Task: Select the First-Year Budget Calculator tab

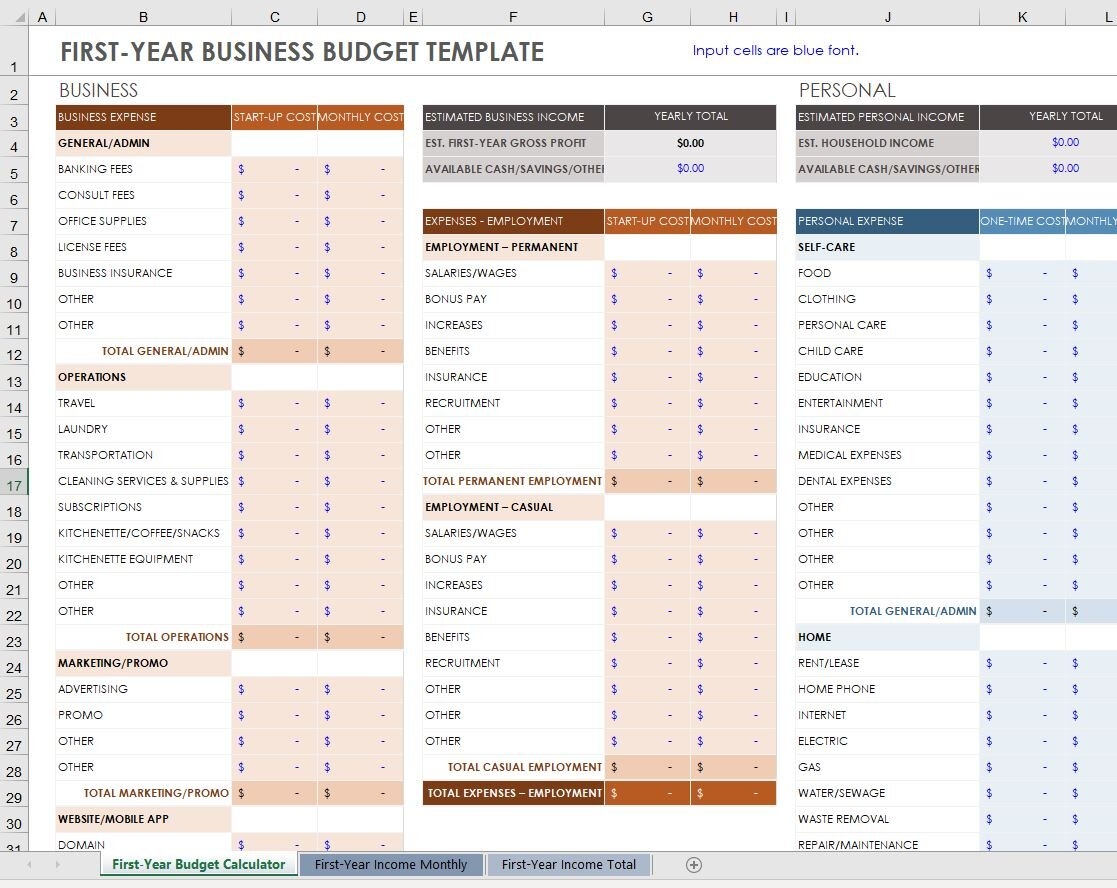Action: [x=198, y=865]
